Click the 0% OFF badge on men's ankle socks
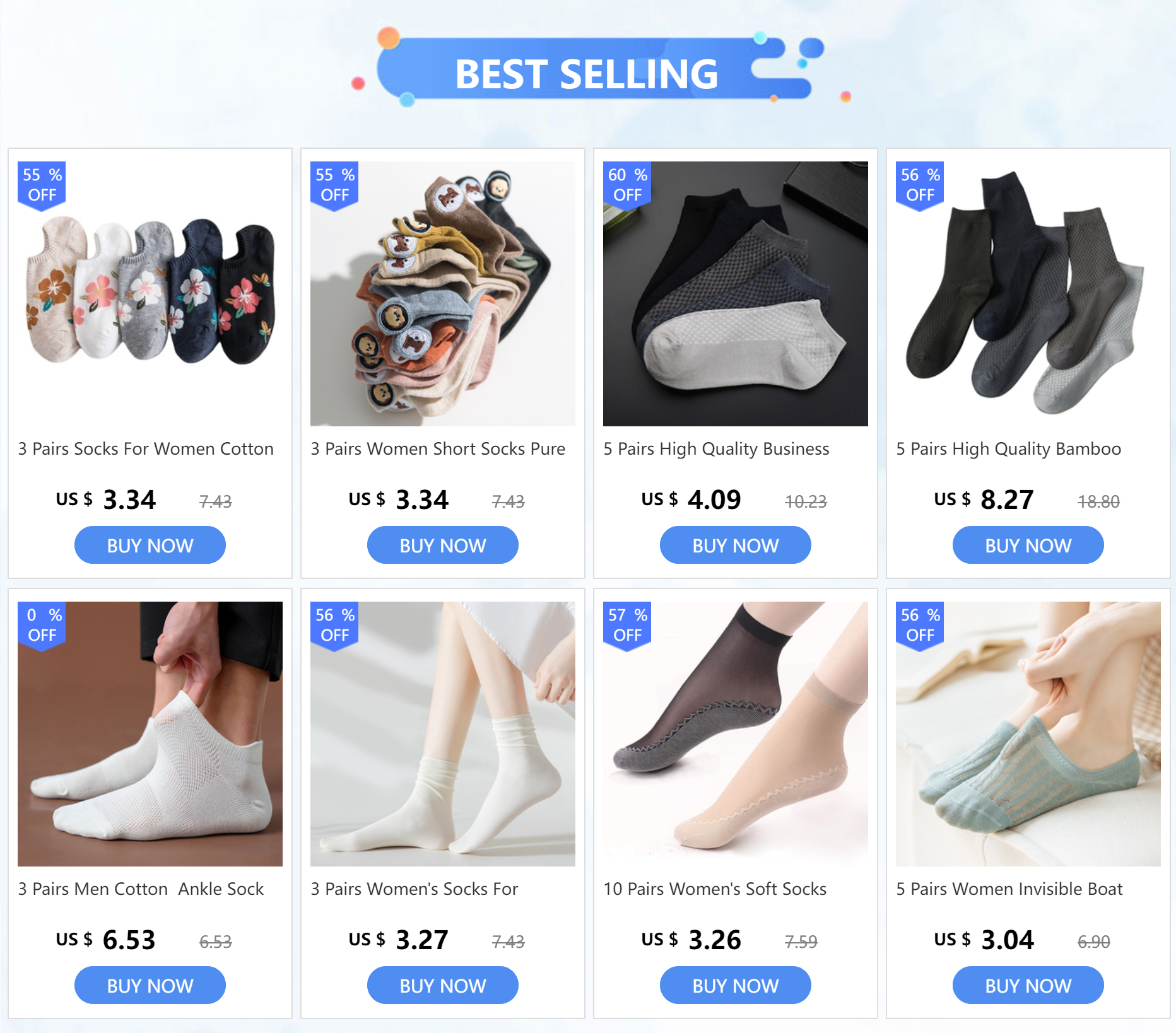Viewport: 1176px width, 1033px height. 42,626
